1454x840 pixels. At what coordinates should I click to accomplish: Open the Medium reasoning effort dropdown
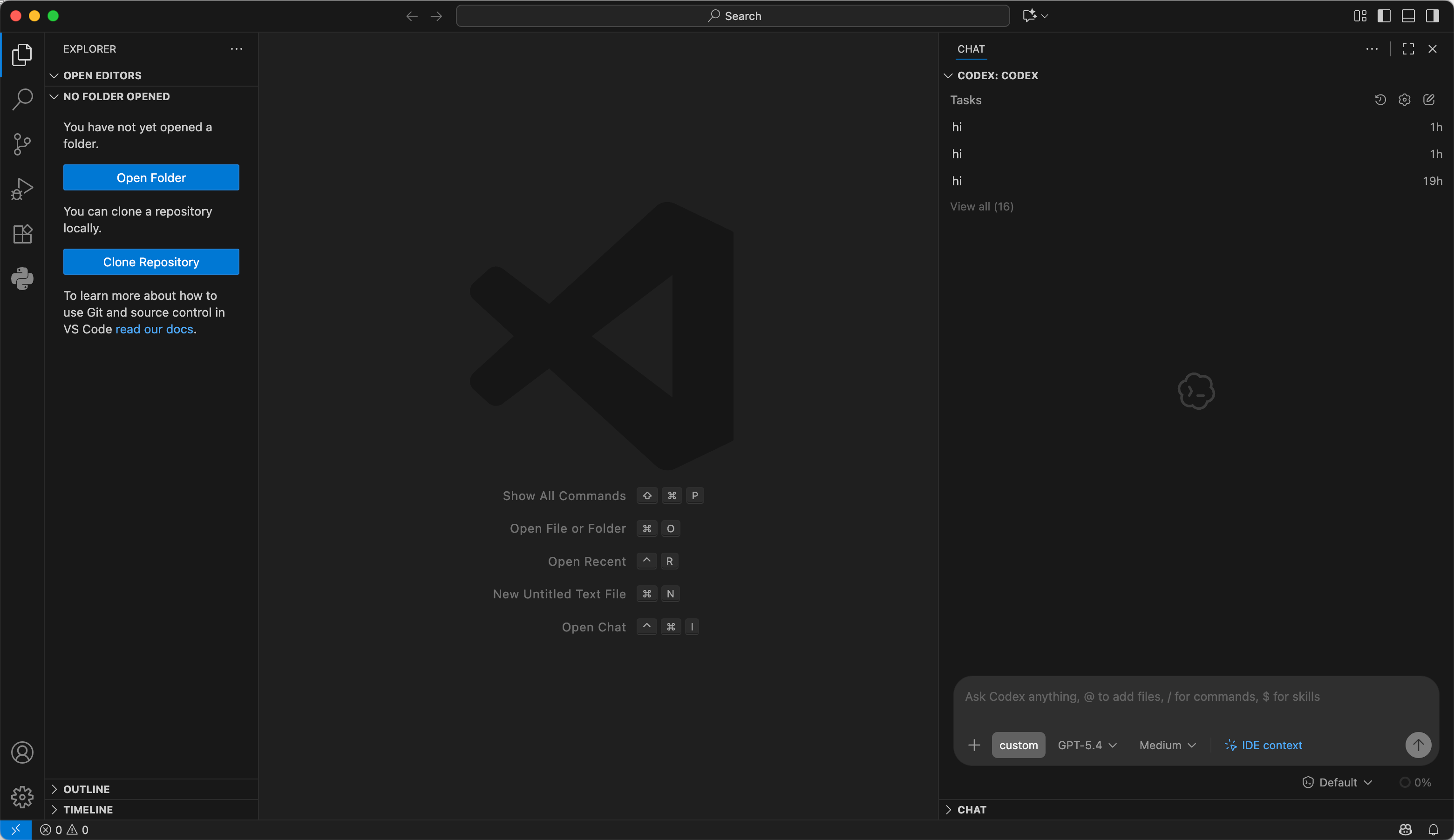1166,745
